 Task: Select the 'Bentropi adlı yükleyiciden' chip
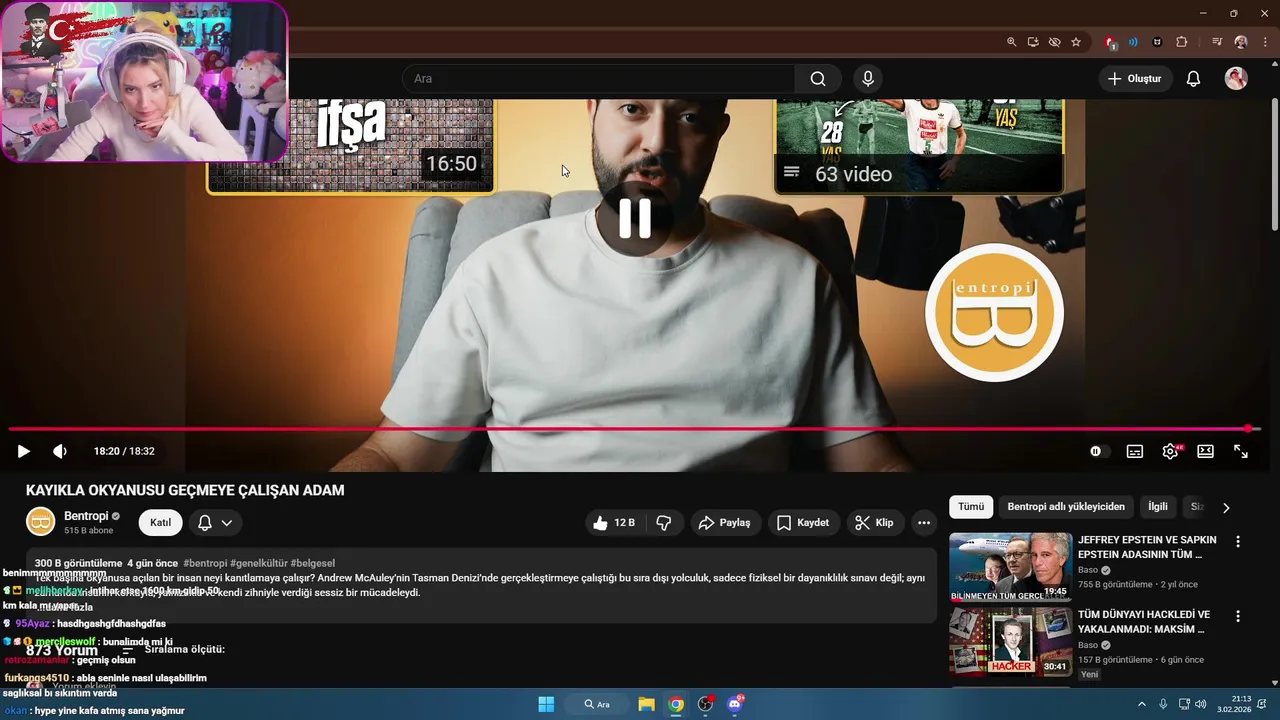pos(1066,507)
